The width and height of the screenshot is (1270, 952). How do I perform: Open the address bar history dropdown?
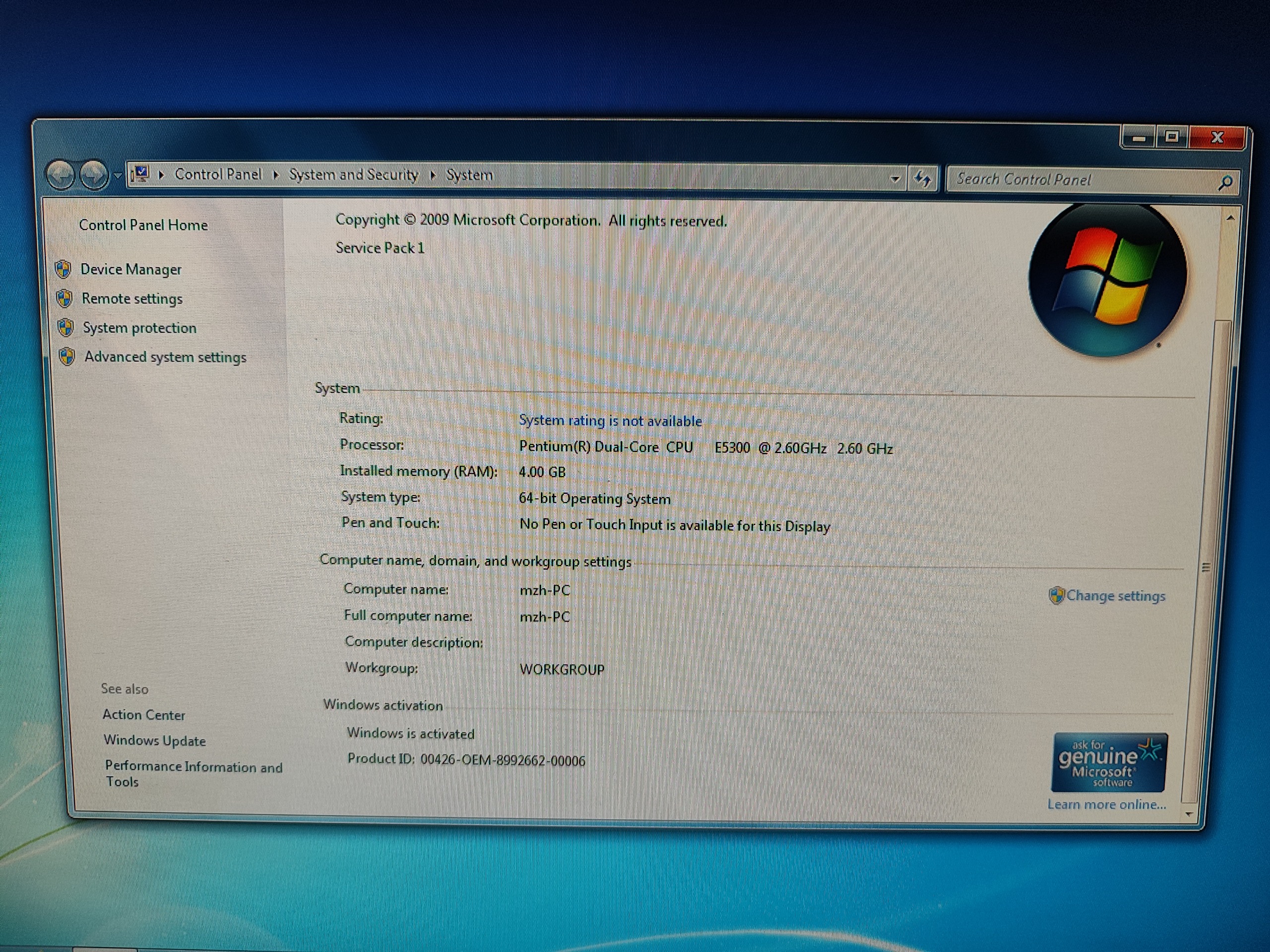[x=894, y=179]
